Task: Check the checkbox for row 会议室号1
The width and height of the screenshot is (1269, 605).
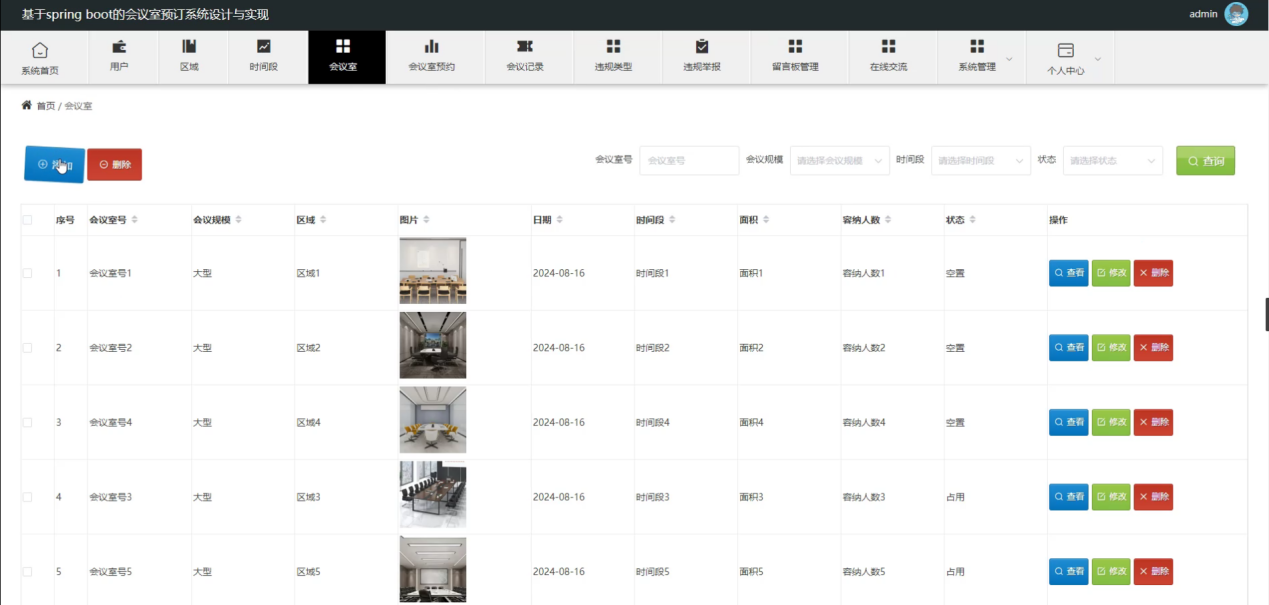Action: coord(28,273)
